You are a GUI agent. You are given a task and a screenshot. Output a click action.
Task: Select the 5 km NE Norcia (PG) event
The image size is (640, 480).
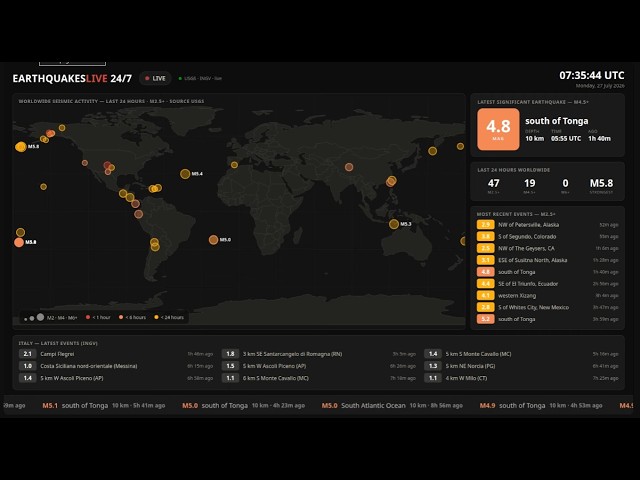522,366
